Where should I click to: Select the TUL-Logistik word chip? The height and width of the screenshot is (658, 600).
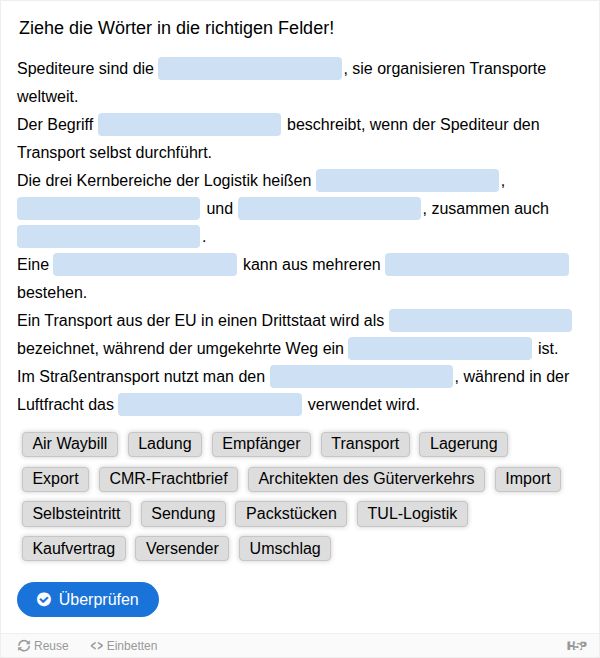tap(412, 513)
